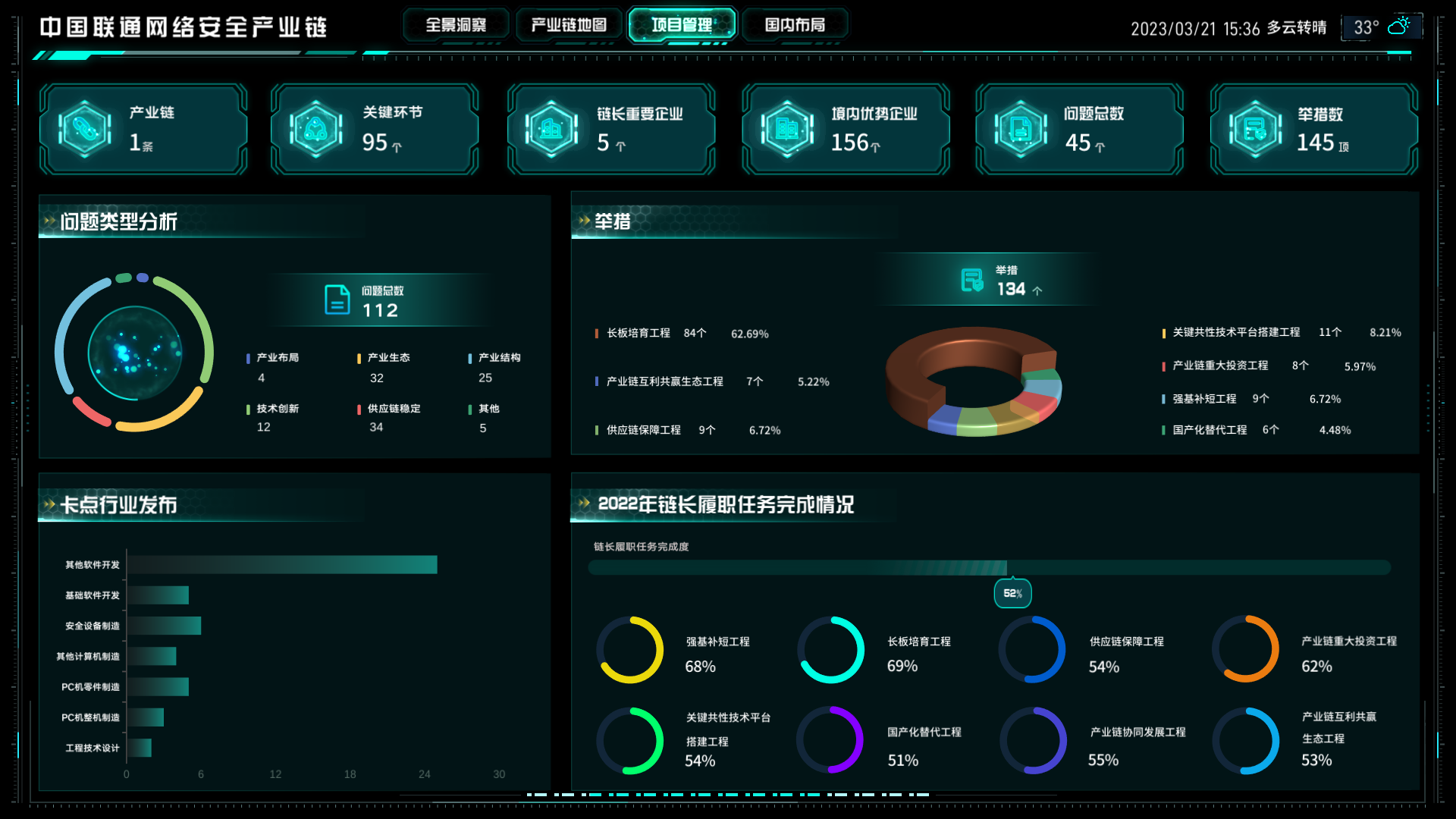Screen dimensions: 1456x819
Task: Click the 产业链重大投资工程 62% orange ring
Action: pyautogui.click(x=1246, y=649)
